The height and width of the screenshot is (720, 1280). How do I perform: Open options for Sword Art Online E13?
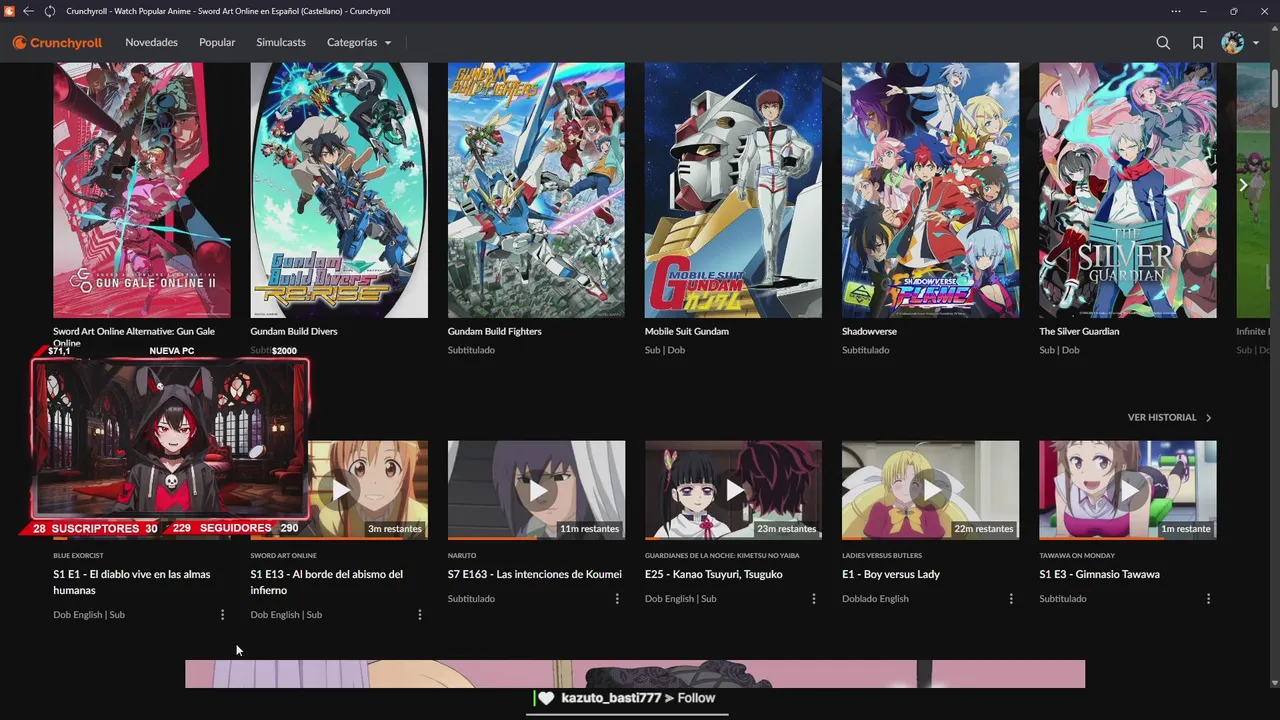(x=419, y=615)
